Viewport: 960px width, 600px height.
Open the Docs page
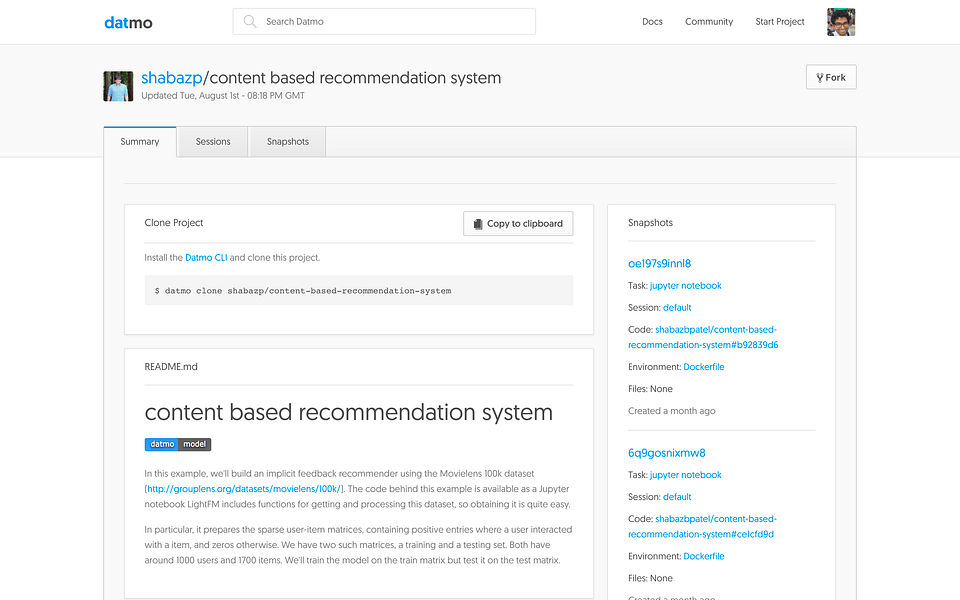tap(652, 21)
